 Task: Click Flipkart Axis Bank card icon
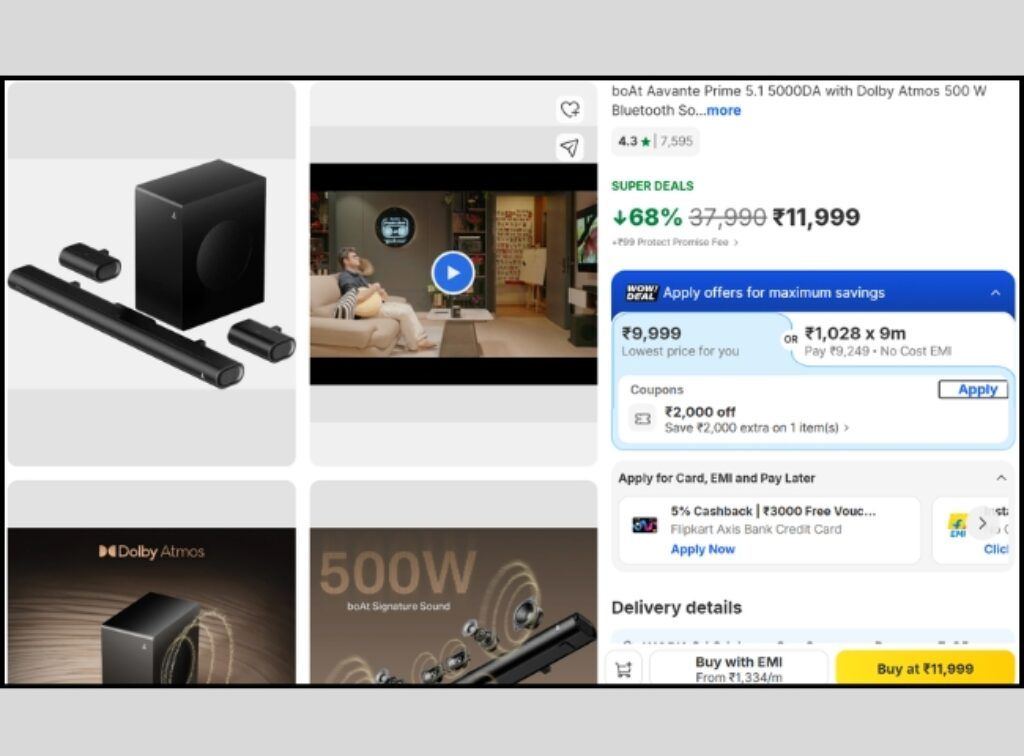(x=645, y=525)
